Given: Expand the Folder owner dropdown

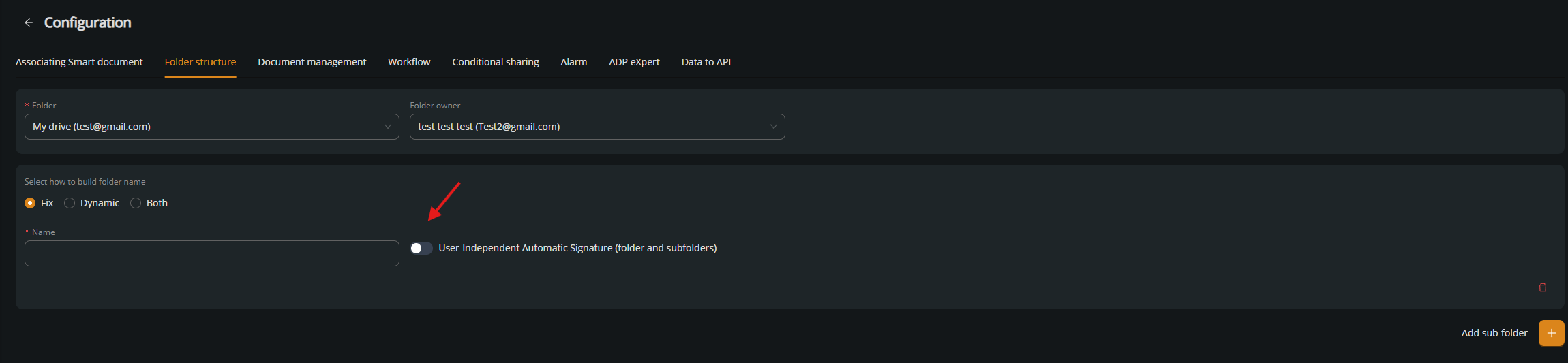Looking at the screenshot, I should [x=597, y=127].
